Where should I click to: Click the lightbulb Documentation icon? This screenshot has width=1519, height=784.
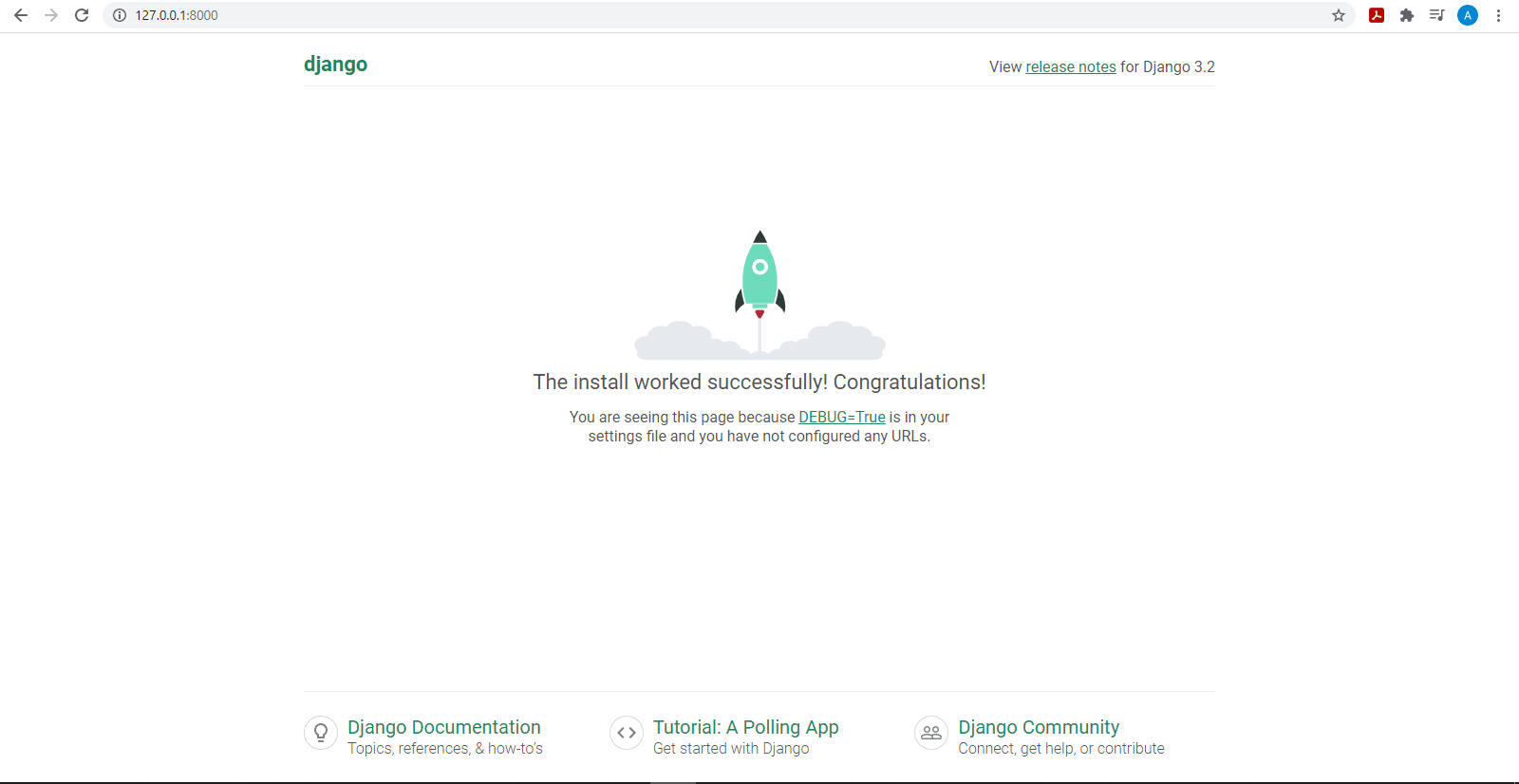pos(321,733)
